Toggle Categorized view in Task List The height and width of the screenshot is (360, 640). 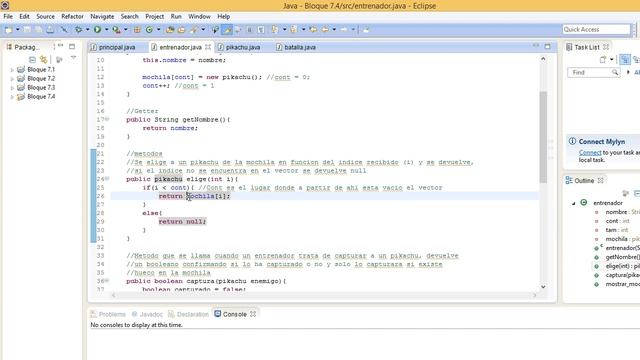[625, 60]
